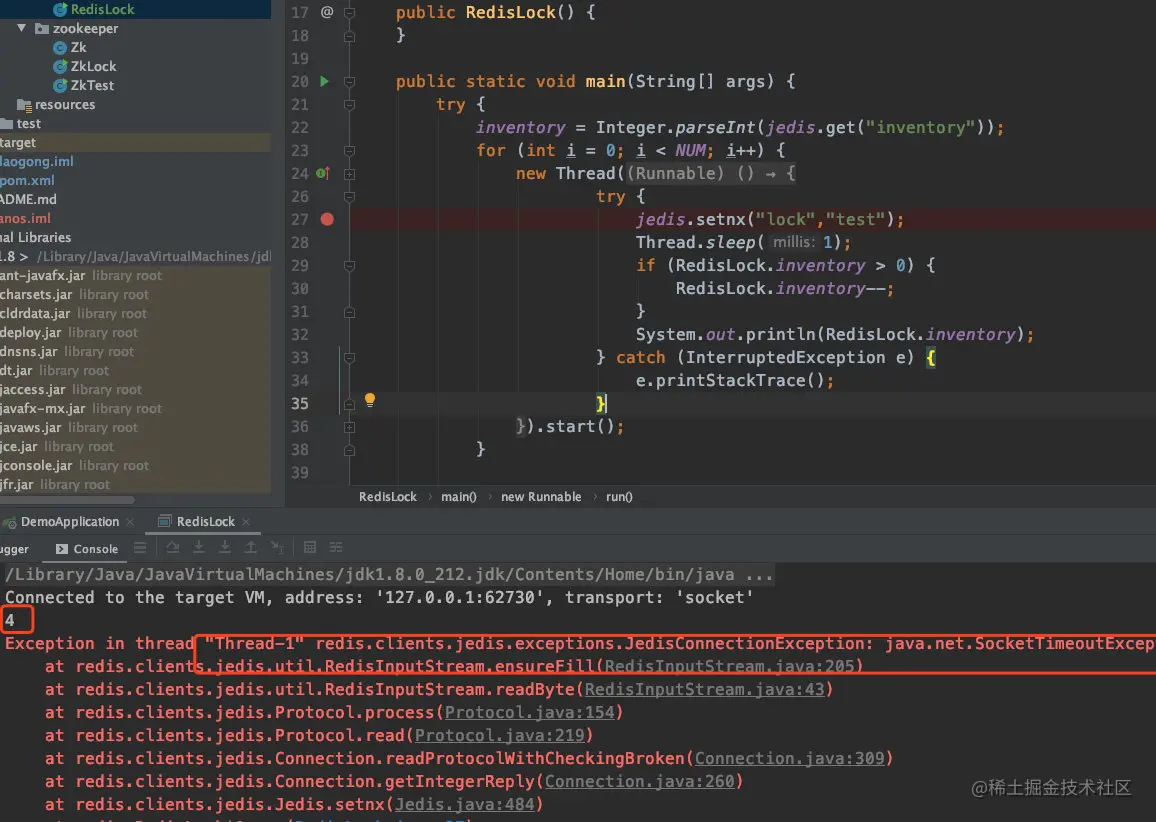Open RedisInputStream.java:43 stack trace link
1156x822 pixels.
(704, 689)
